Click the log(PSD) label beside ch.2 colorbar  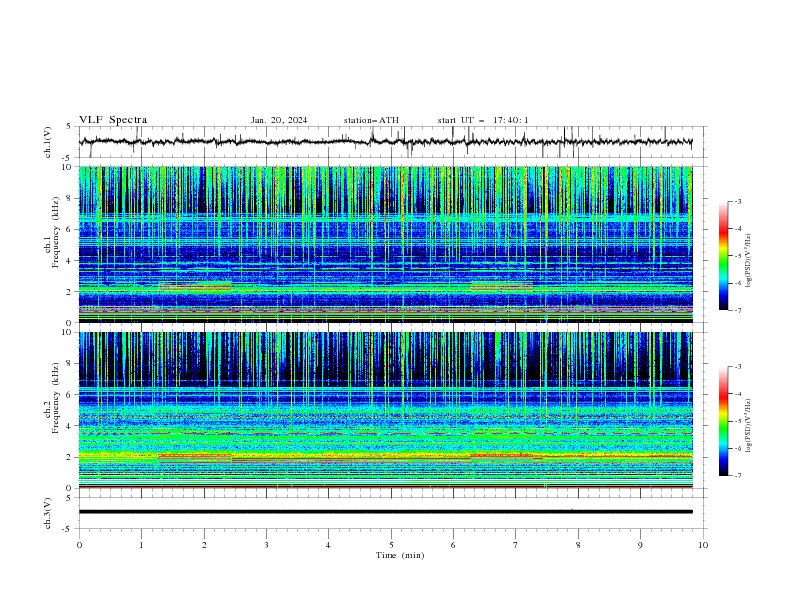tap(749, 425)
